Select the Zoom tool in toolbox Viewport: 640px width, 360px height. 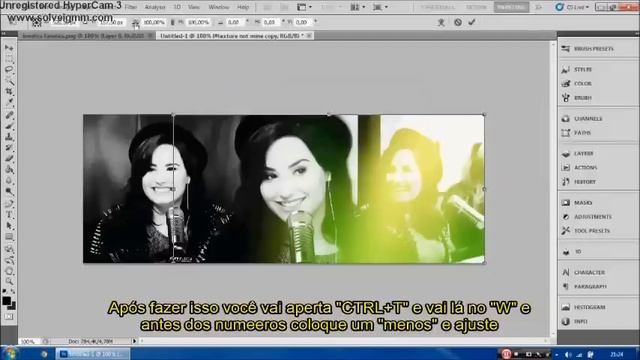pyautogui.click(x=9, y=281)
